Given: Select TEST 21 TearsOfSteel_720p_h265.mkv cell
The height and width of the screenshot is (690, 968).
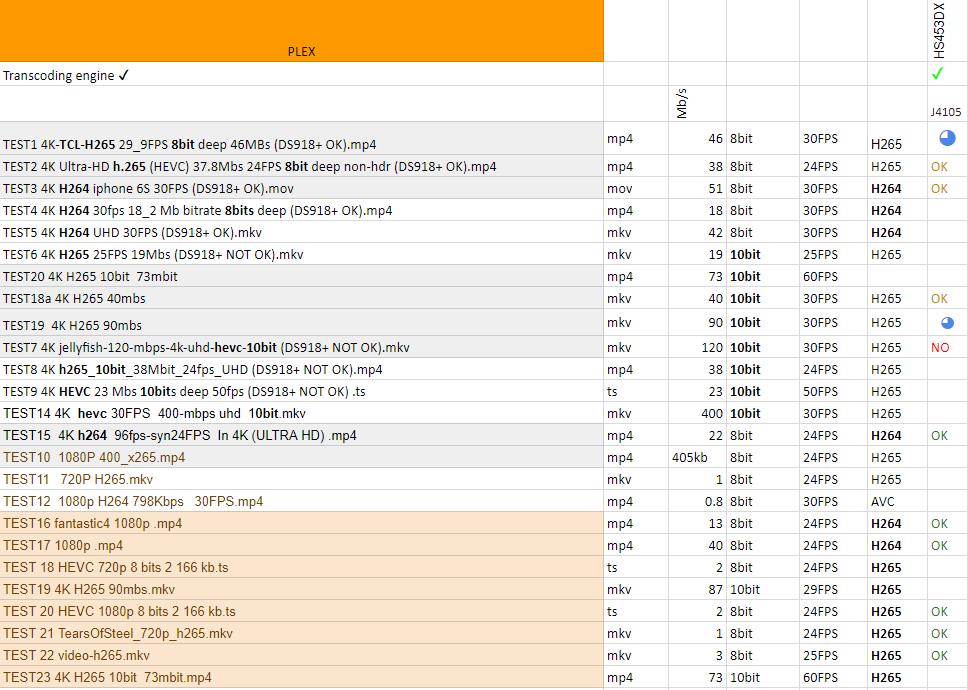Looking at the screenshot, I should (301, 633).
